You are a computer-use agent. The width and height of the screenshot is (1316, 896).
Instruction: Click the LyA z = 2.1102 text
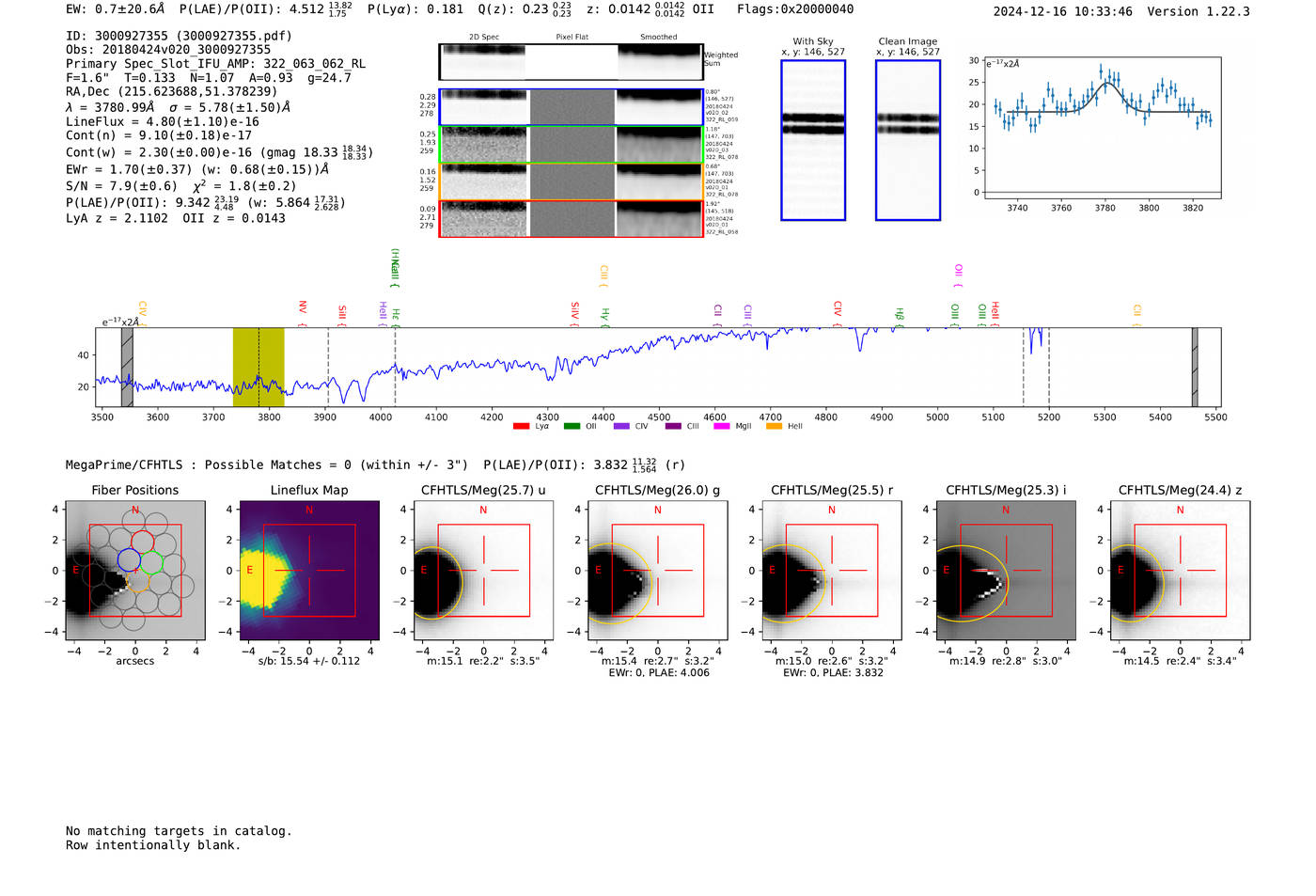(117, 218)
